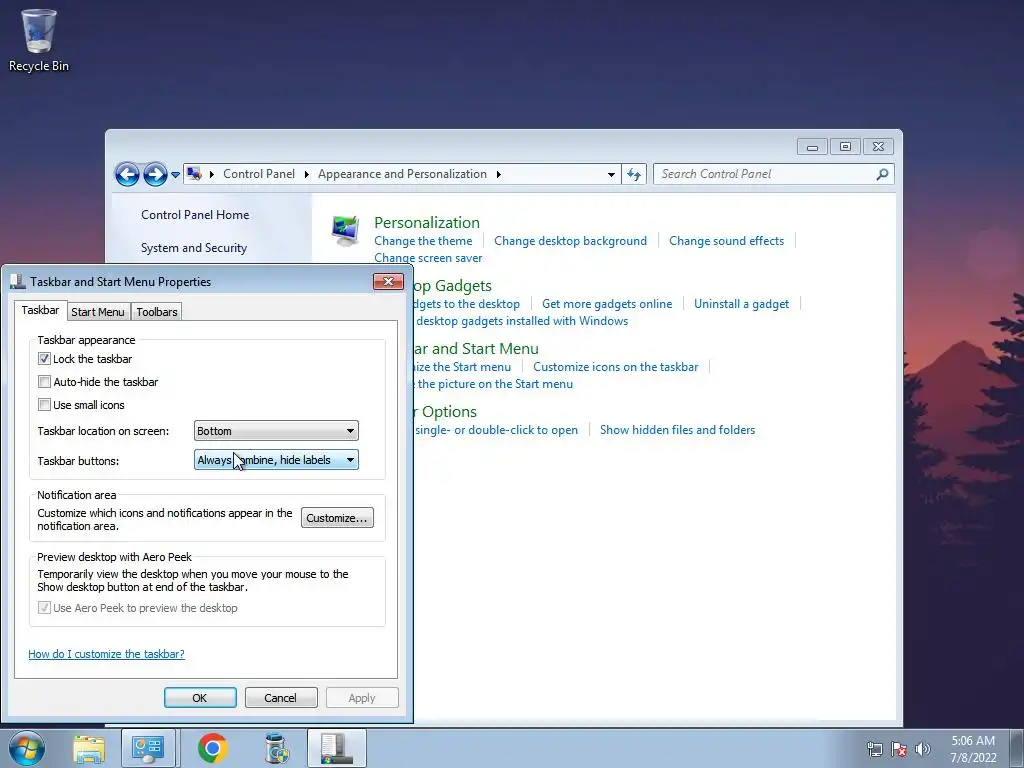Open Get more gadgets online link

coord(607,304)
